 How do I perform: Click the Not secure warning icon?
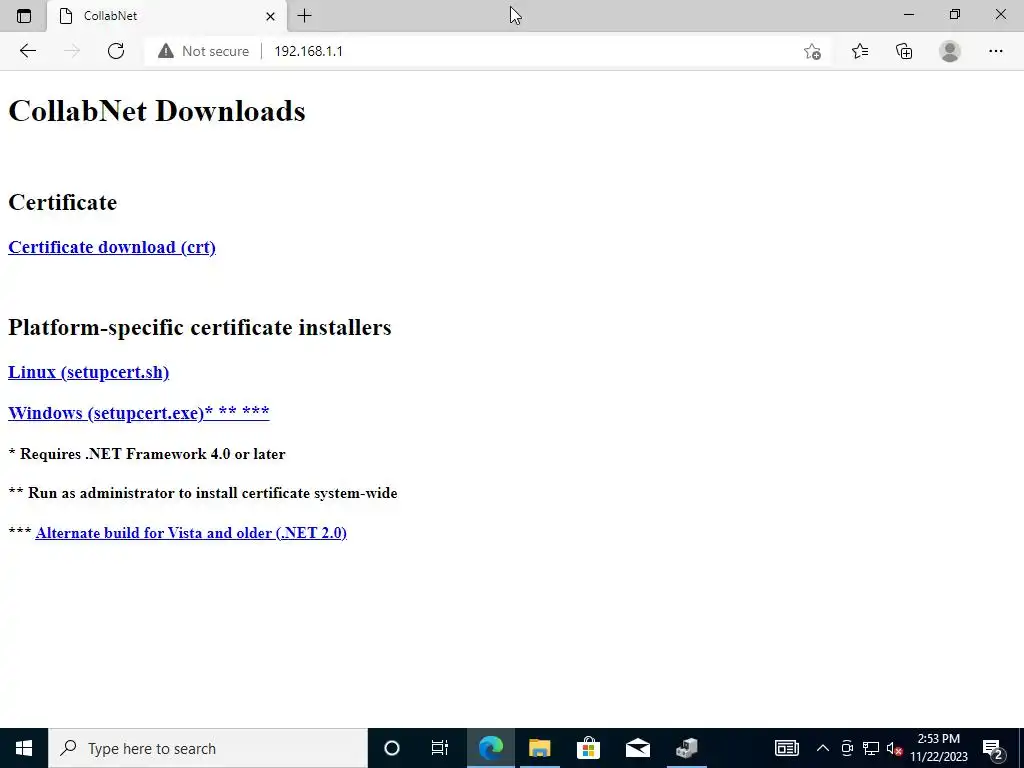[166, 51]
